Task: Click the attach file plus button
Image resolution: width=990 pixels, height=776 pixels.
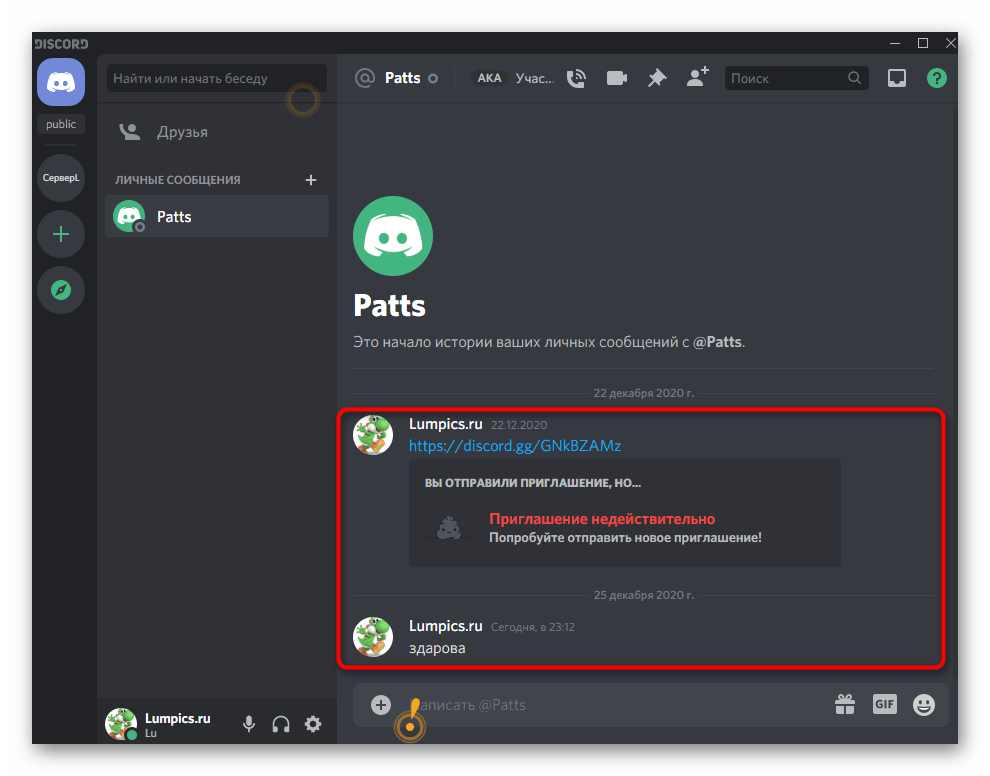Action: pos(381,705)
